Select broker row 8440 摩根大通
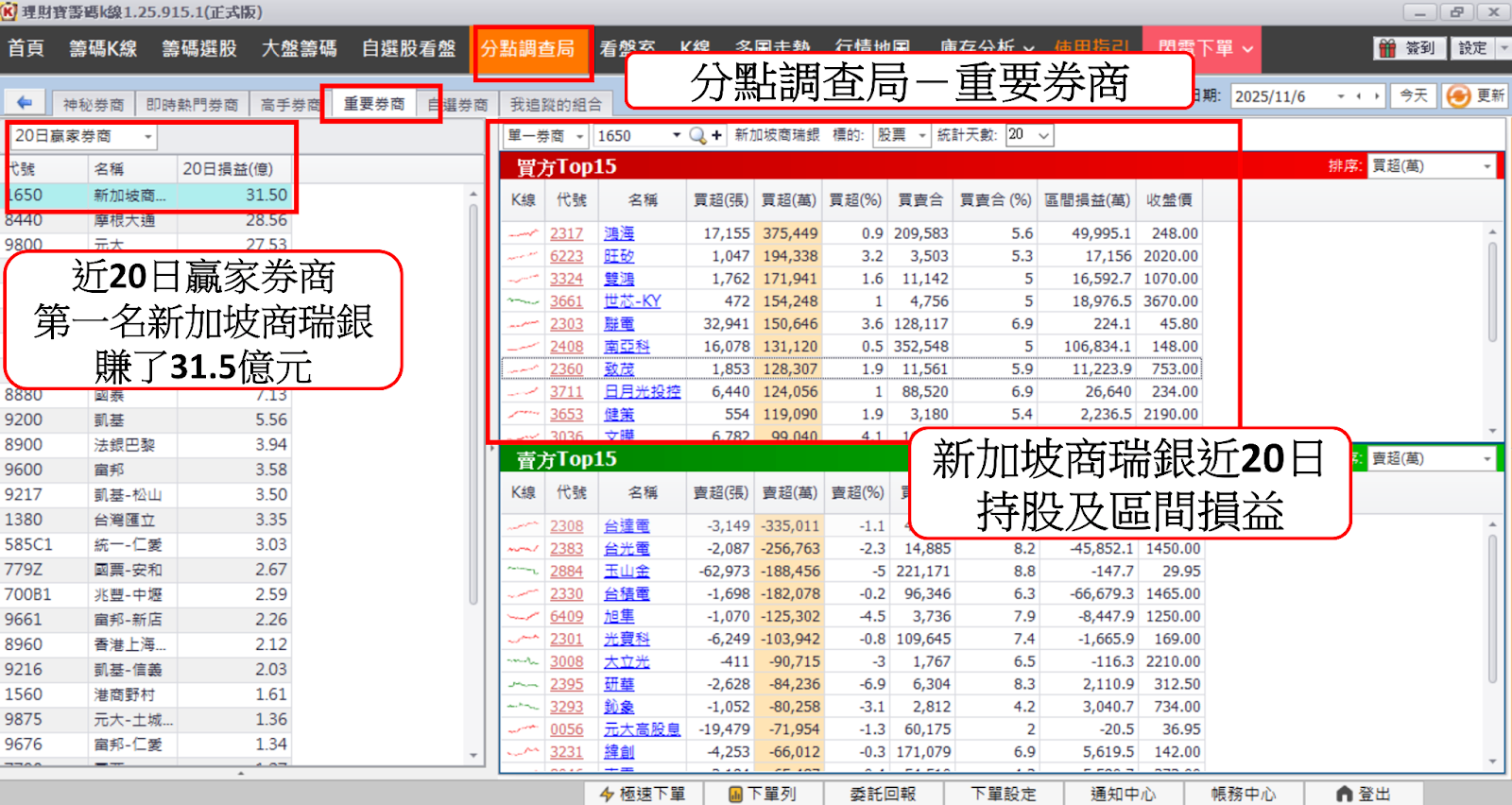The image size is (1512, 805). point(146,220)
